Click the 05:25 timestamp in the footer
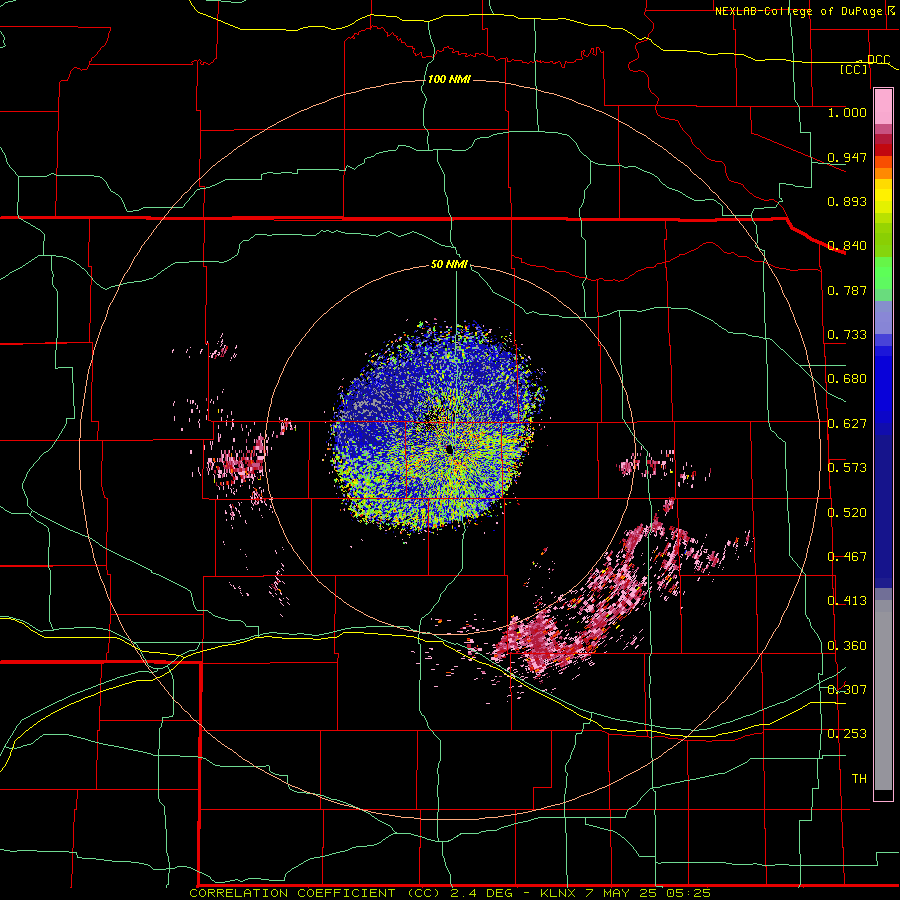This screenshot has width=900, height=900. click(688, 893)
